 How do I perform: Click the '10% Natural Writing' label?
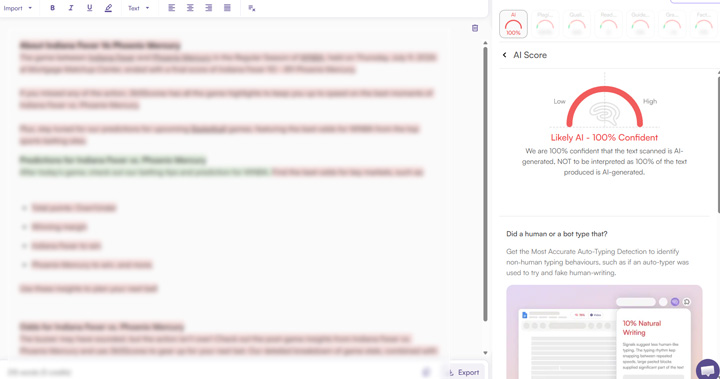pos(641,328)
